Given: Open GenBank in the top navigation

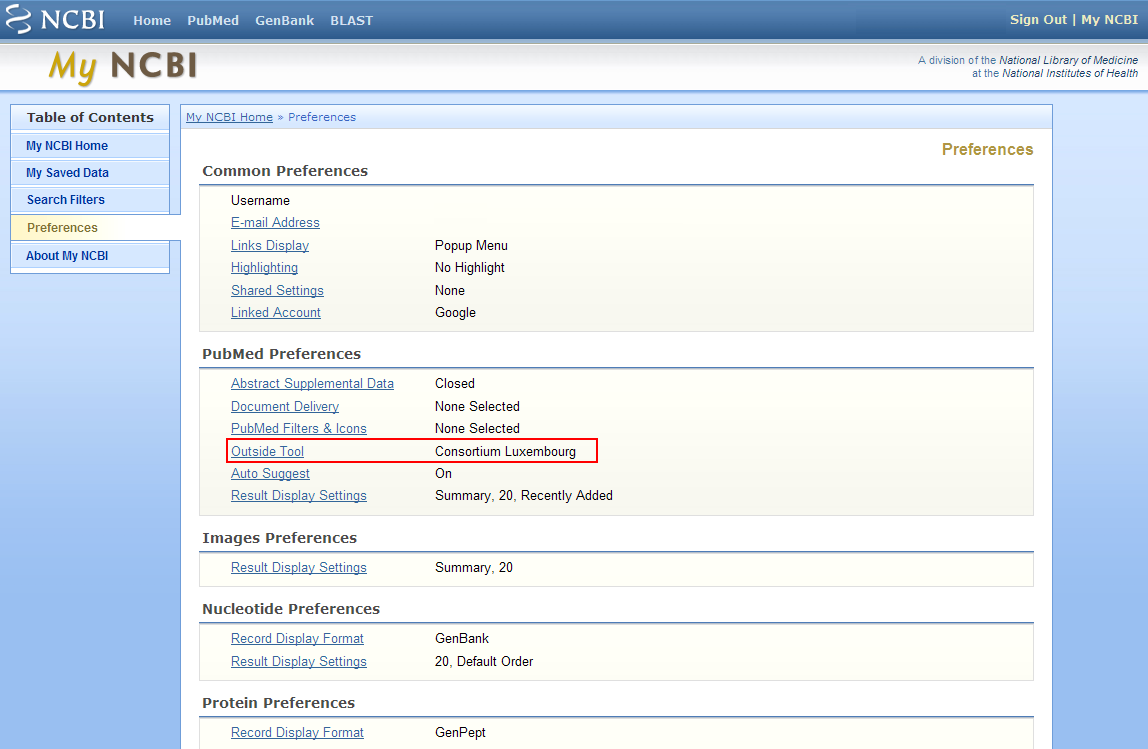Looking at the screenshot, I should pyautogui.click(x=284, y=21).
